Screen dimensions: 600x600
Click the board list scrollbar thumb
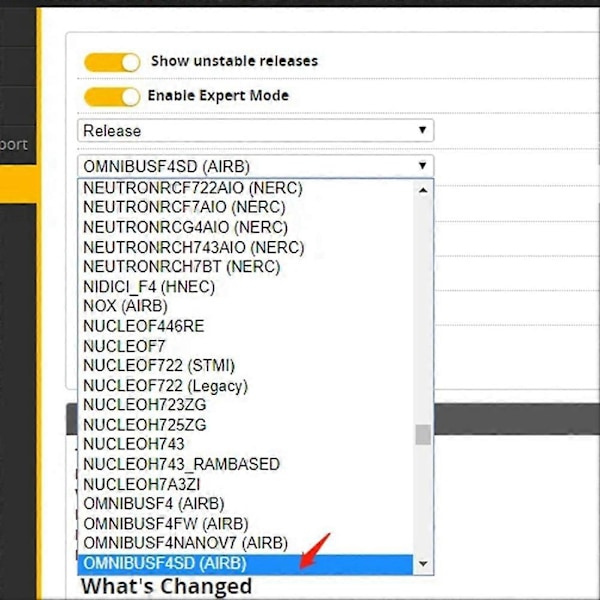(423, 434)
